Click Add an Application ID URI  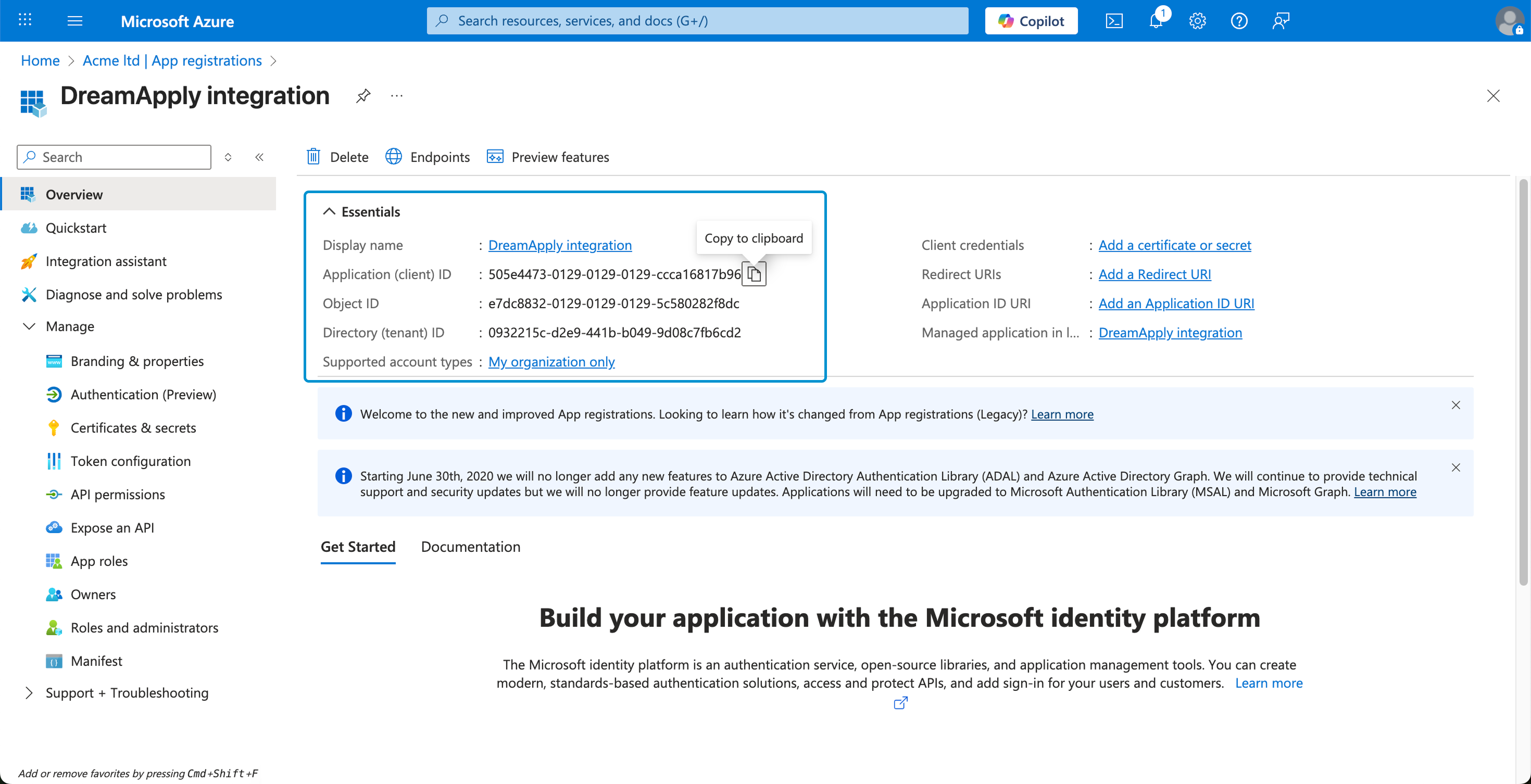coord(1176,303)
